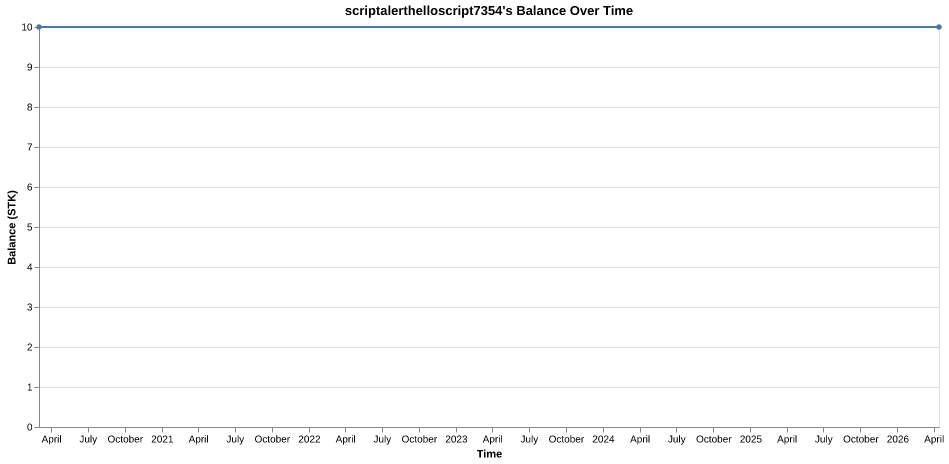Click the y-axis value 6
Image resolution: width=949 pixels, height=464 pixels.
(x=30, y=188)
